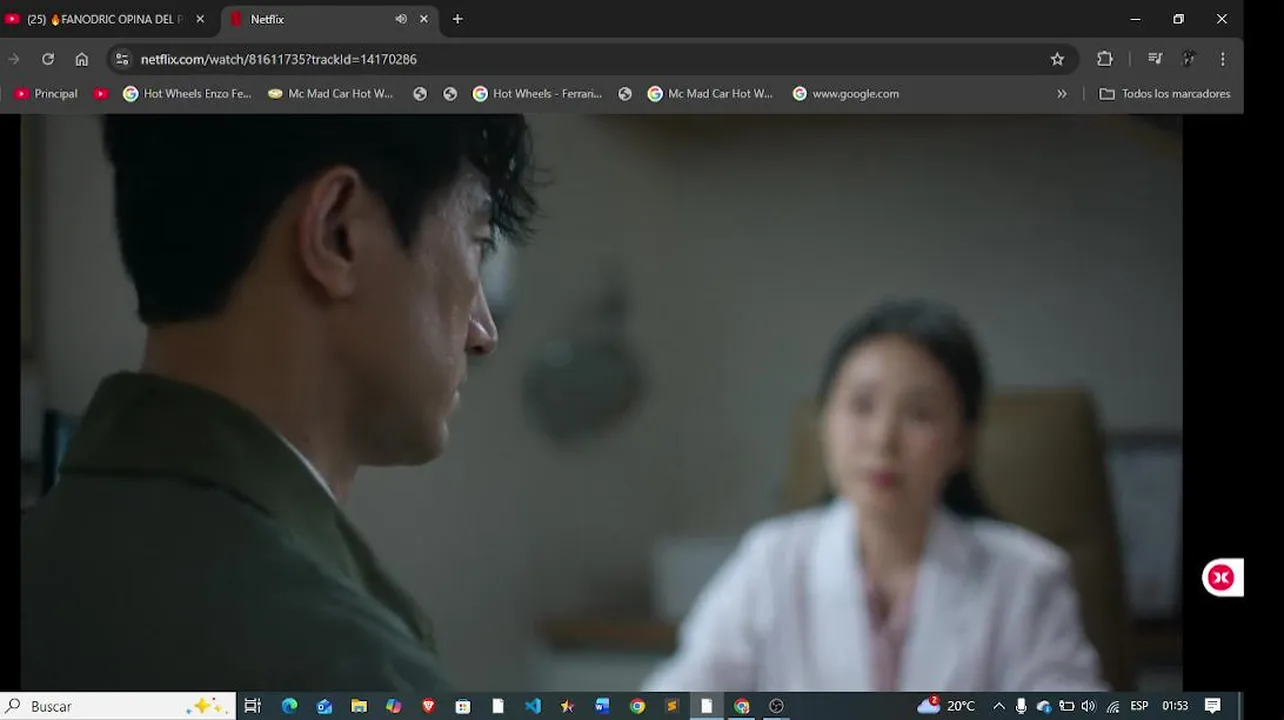The height and width of the screenshot is (720, 1284).
Task: Open Microsoft Store from taskbar
Action: pyautogui.click(x=463, y=706)
